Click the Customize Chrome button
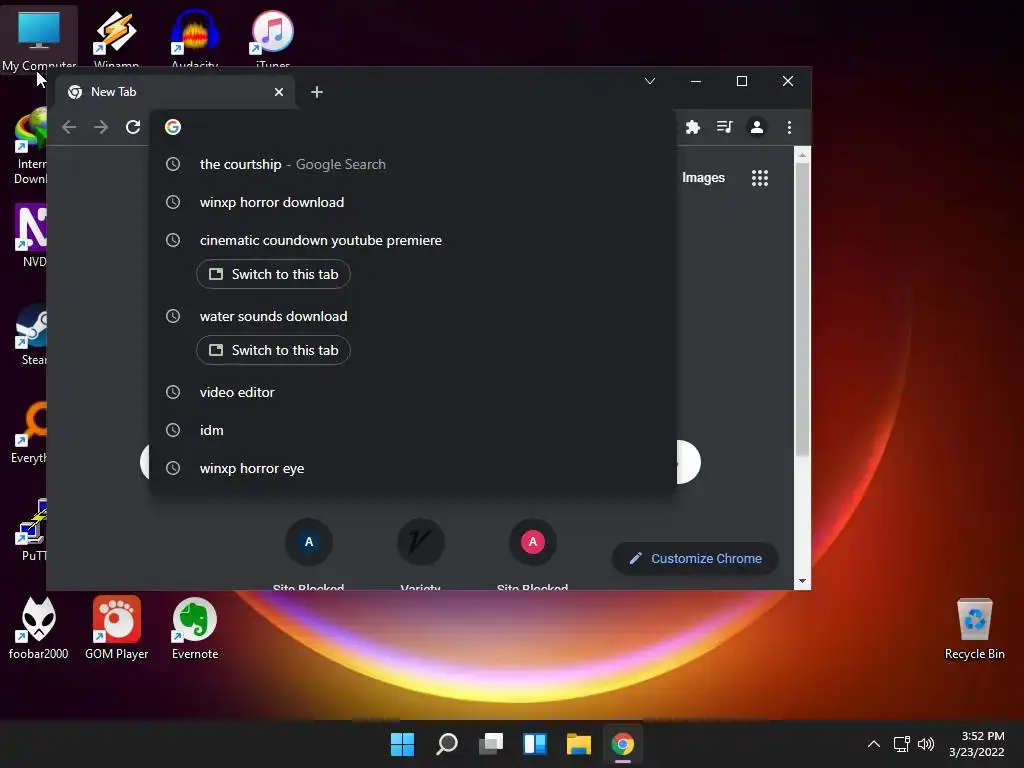 coord(696,558)
